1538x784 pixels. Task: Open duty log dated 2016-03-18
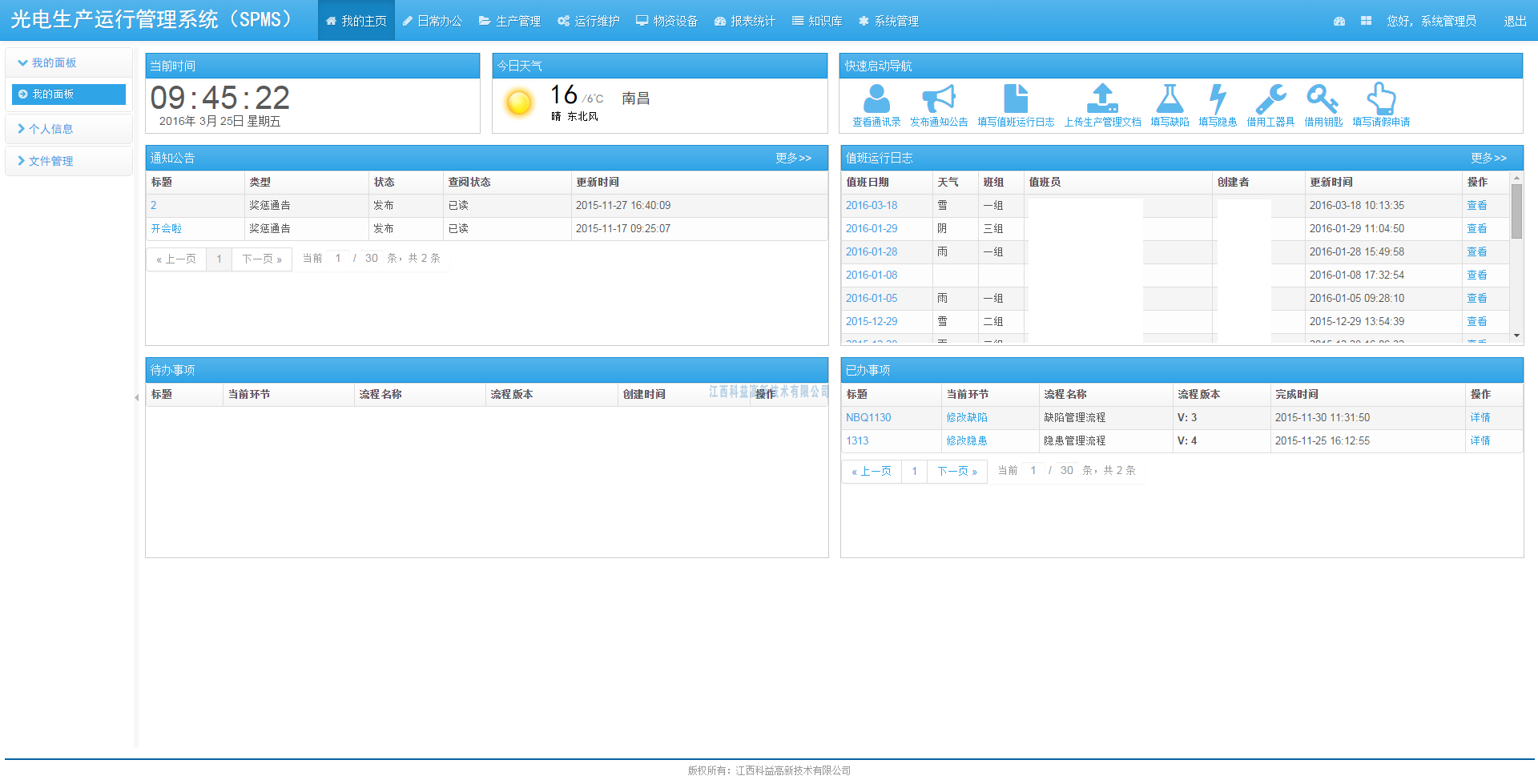tap(872, 205)
